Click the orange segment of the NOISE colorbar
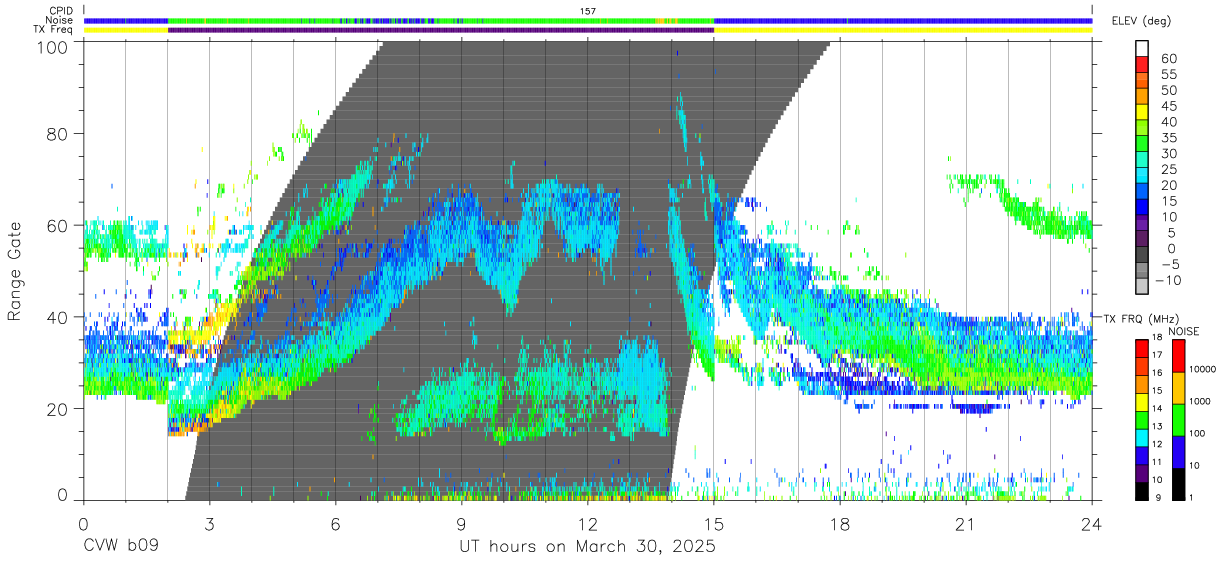The image size is (1228, 567). [x=1181, y=387]
